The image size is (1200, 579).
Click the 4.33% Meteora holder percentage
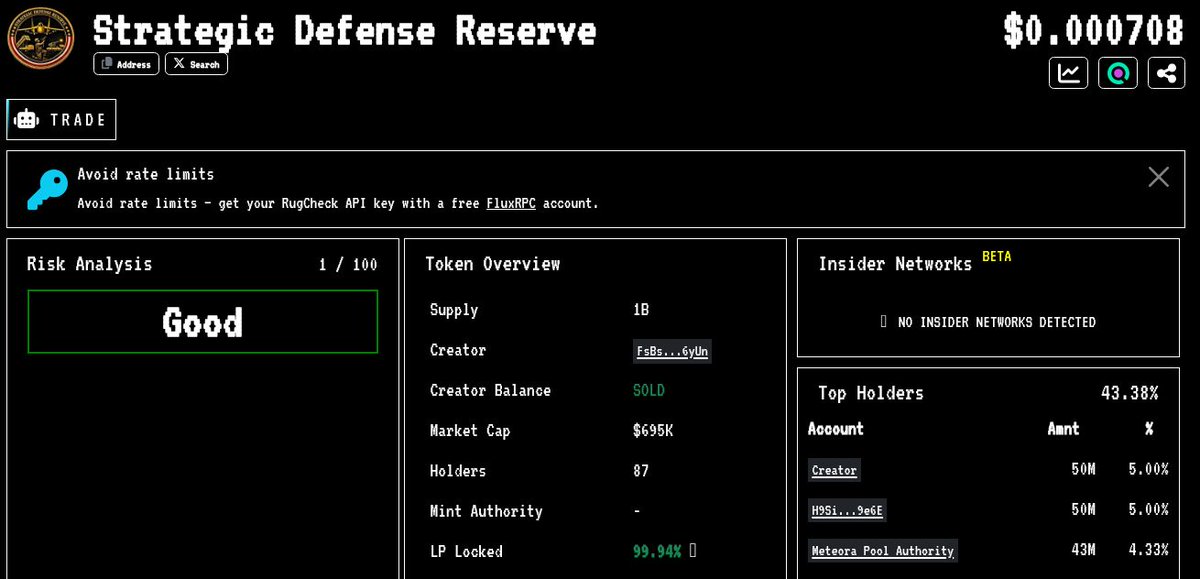pos(1148,550)
